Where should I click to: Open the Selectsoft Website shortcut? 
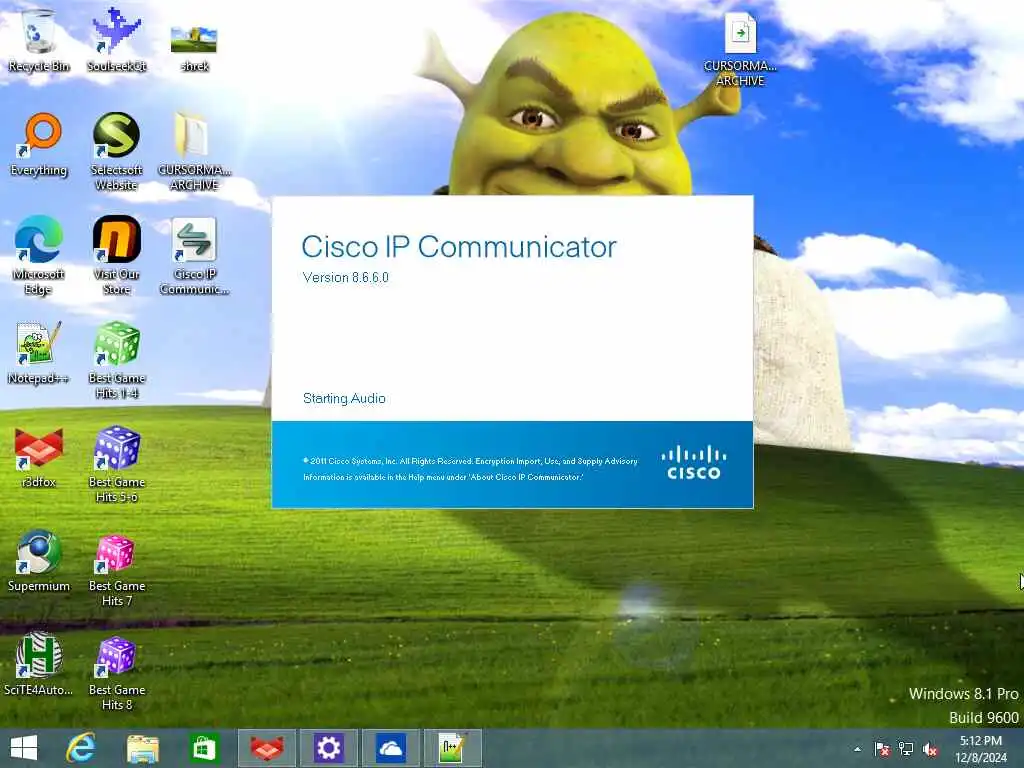tap(116, 152)
